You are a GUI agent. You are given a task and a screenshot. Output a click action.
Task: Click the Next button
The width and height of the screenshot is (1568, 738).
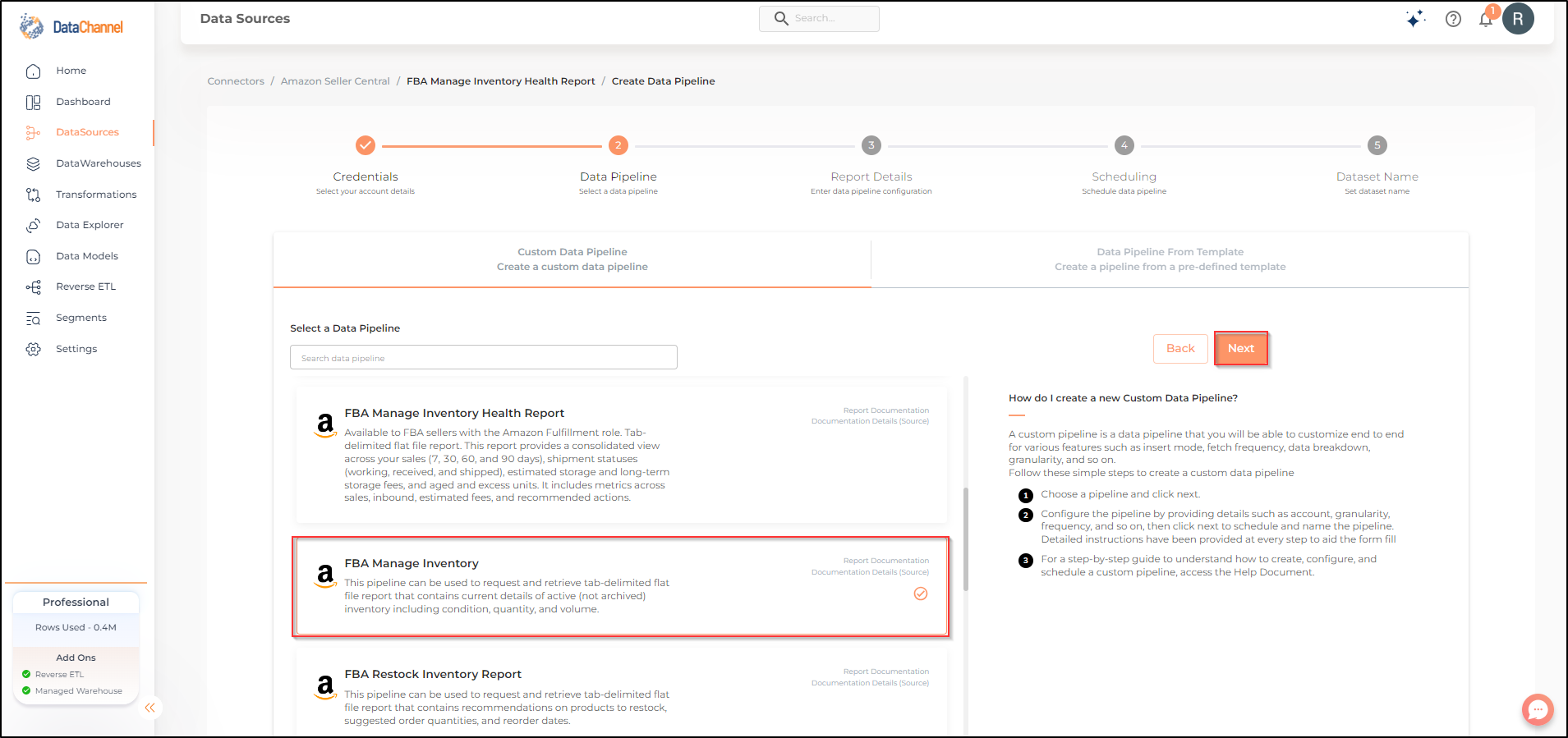point(1241,348)
